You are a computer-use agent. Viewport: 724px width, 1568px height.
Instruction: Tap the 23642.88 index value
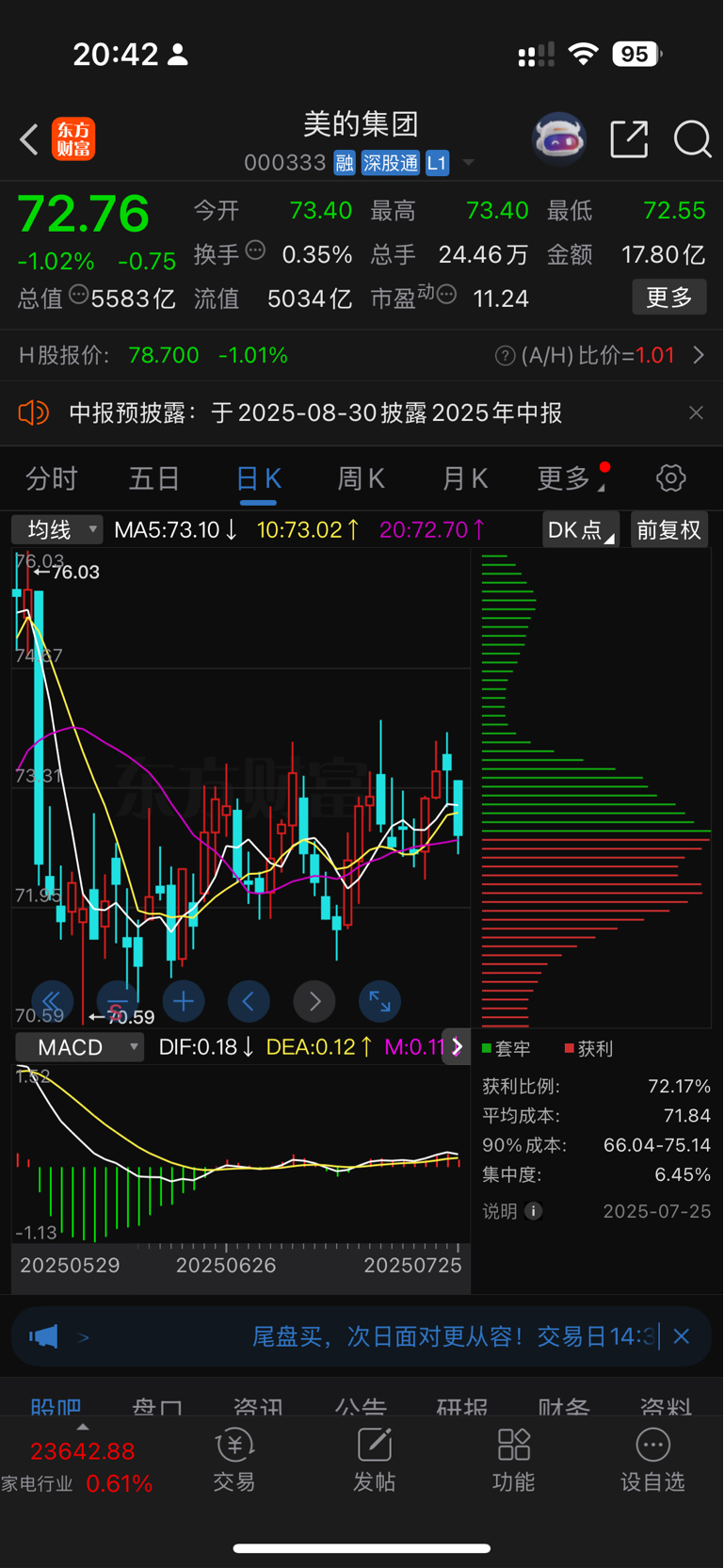pos(83,1450)
